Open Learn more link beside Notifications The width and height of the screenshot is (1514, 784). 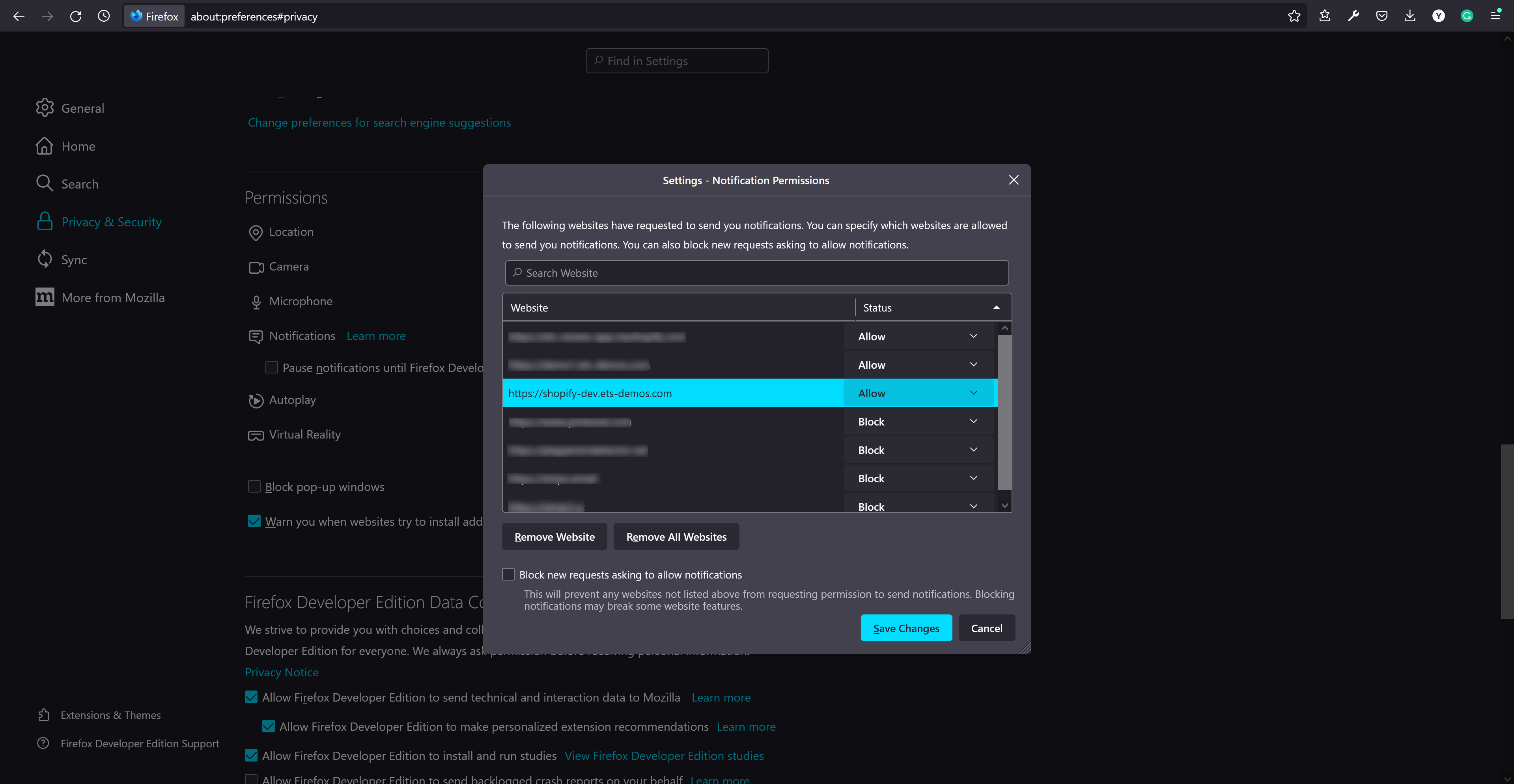[x=376, y=336]
